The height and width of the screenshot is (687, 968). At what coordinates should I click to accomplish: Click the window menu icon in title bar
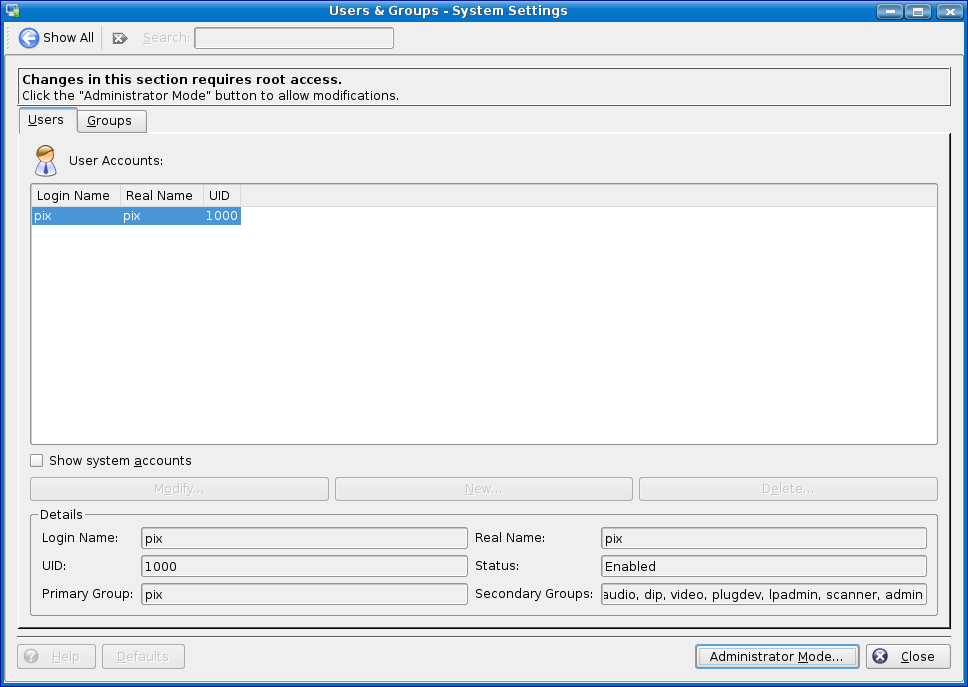12,11
